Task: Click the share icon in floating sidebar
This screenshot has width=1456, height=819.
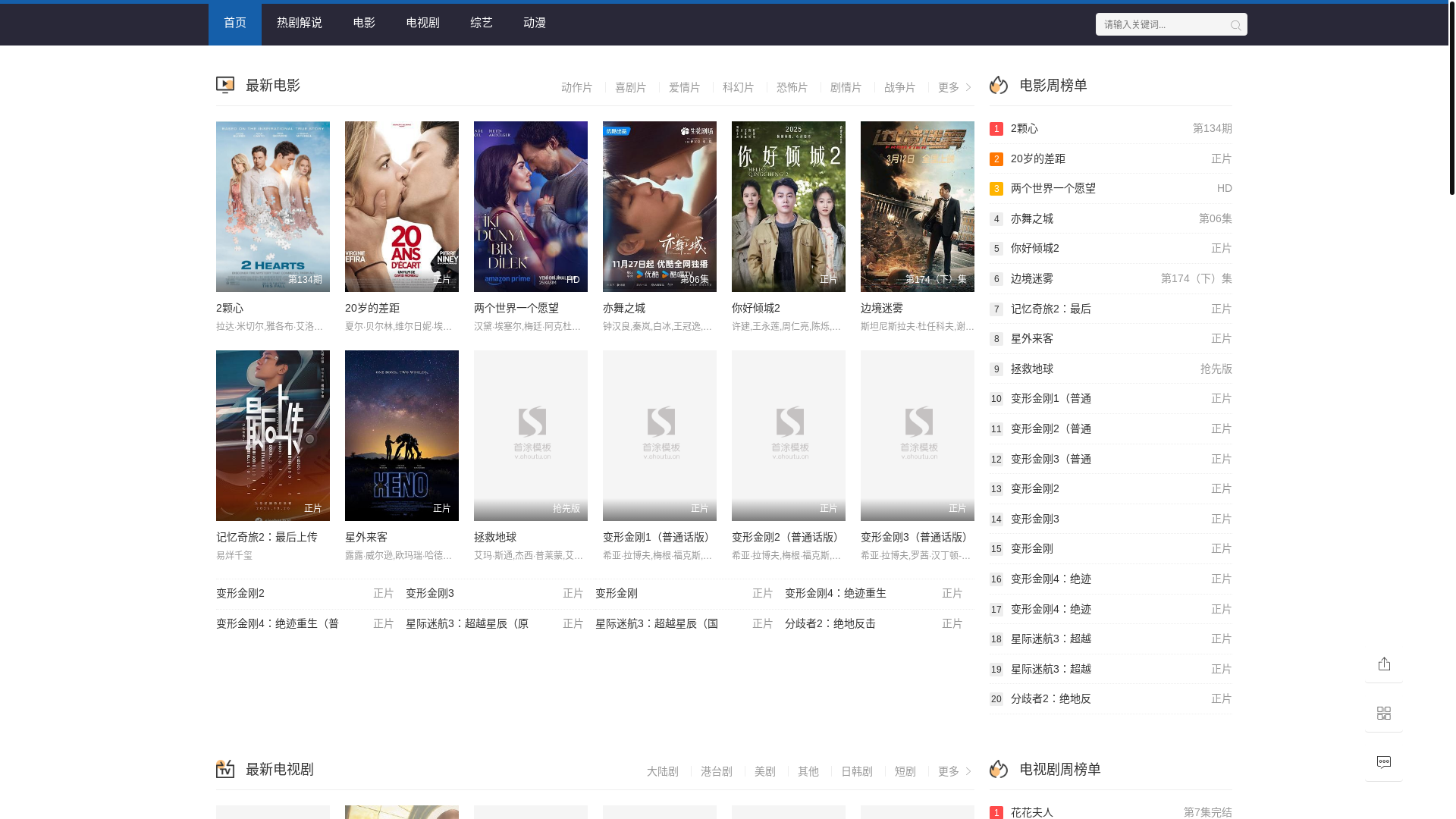Action: point(1384,664)
